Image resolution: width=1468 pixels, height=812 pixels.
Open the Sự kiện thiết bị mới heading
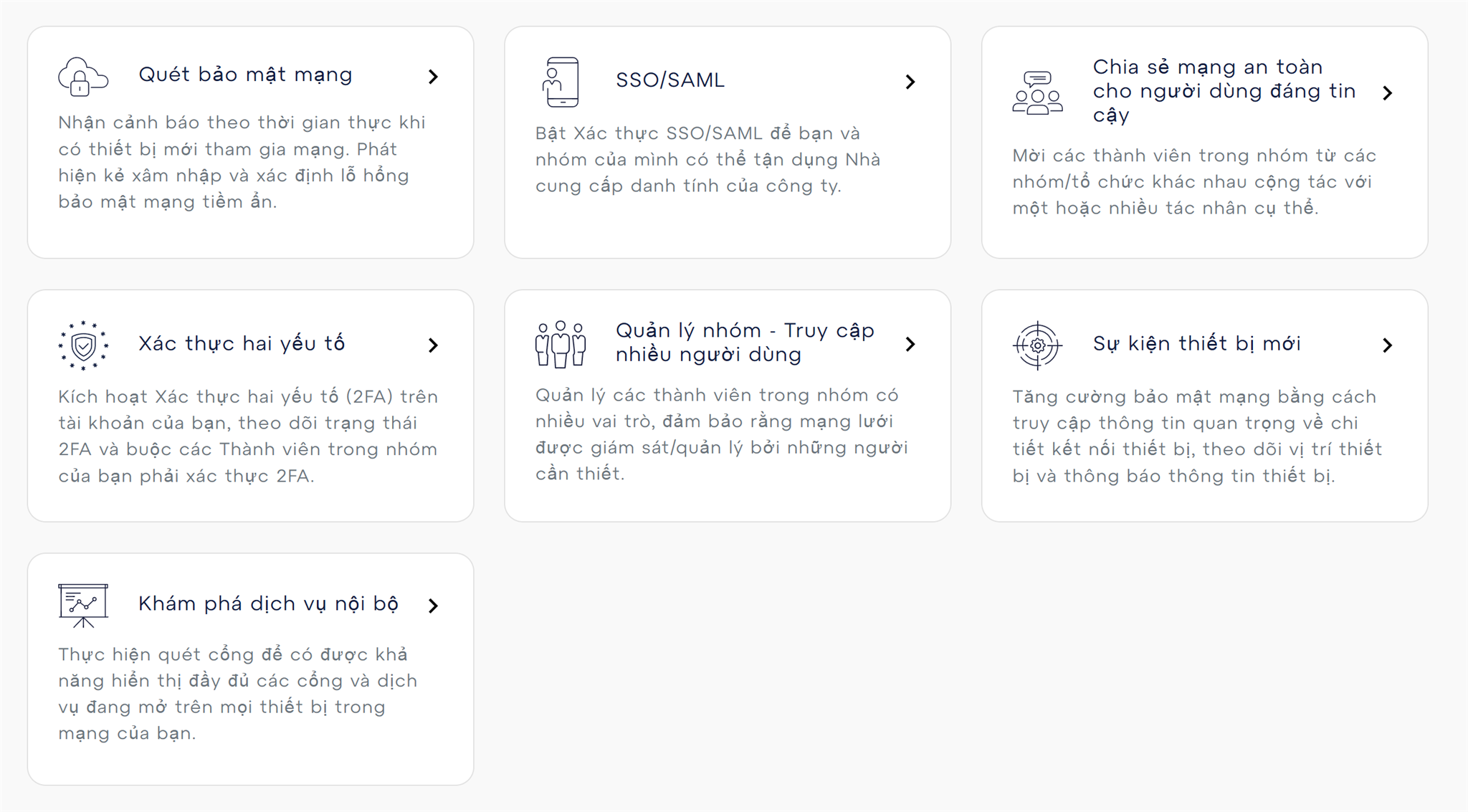(1196, 343)
